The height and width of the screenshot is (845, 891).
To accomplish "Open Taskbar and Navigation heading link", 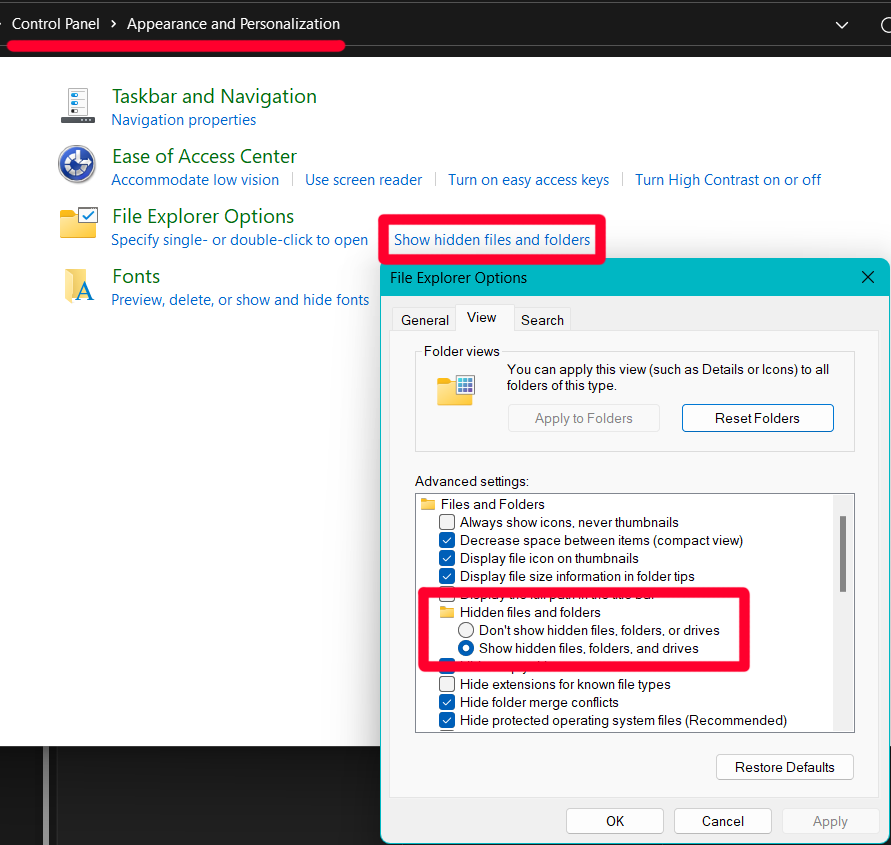I will pos(214,96).
